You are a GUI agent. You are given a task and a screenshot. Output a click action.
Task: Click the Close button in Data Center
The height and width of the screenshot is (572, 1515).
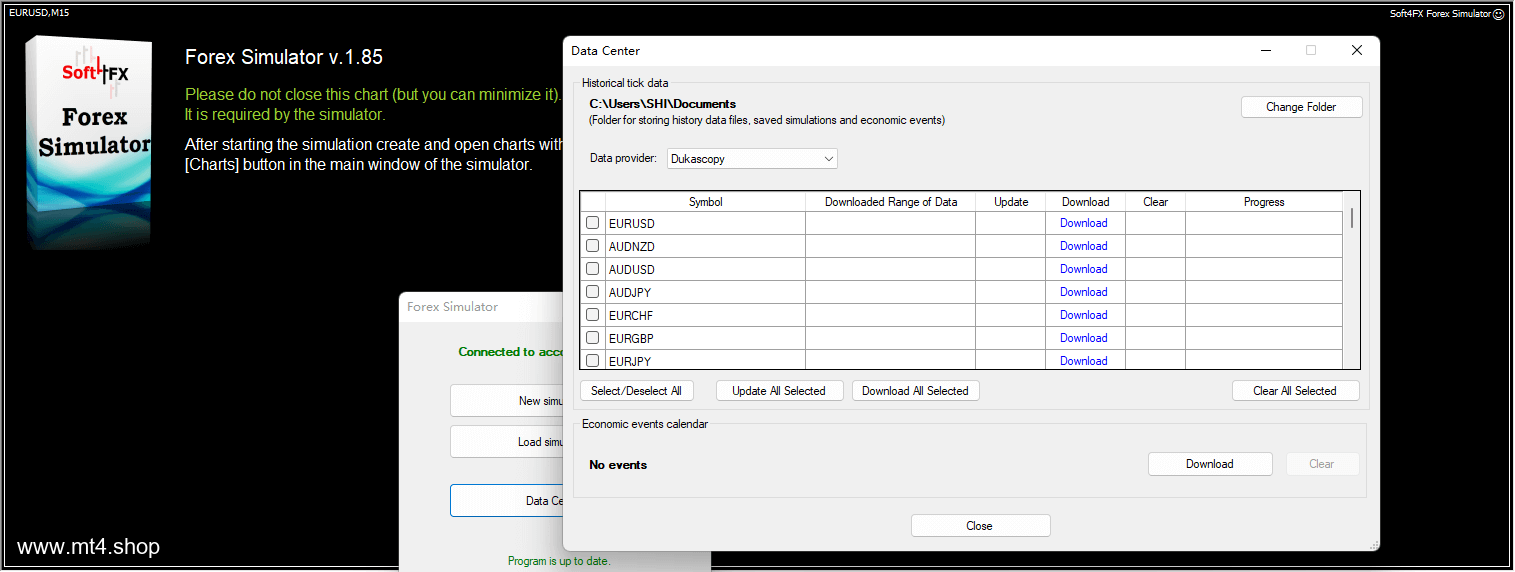coord(980,526)
